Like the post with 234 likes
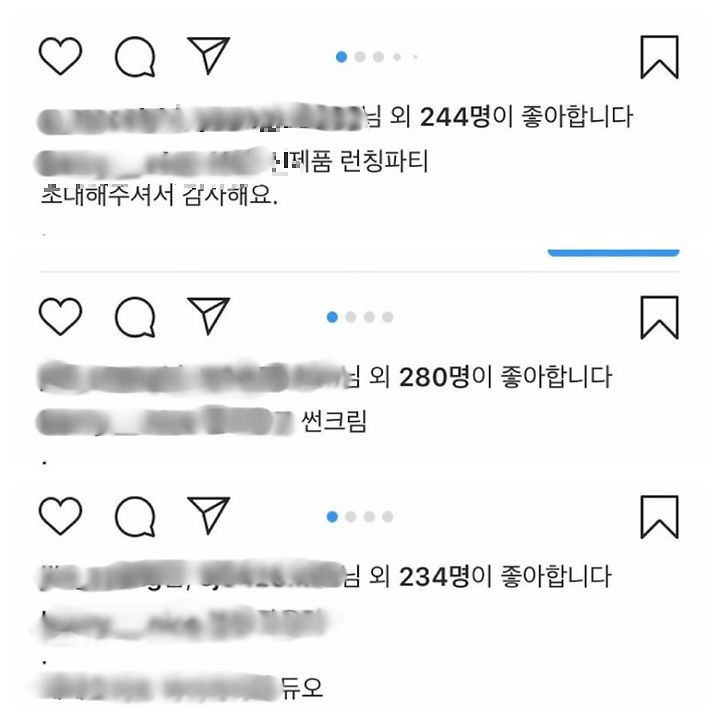Image resolution: width=720 pixels, height=720 pixels. pyautogui.click(x=61, y=516)
